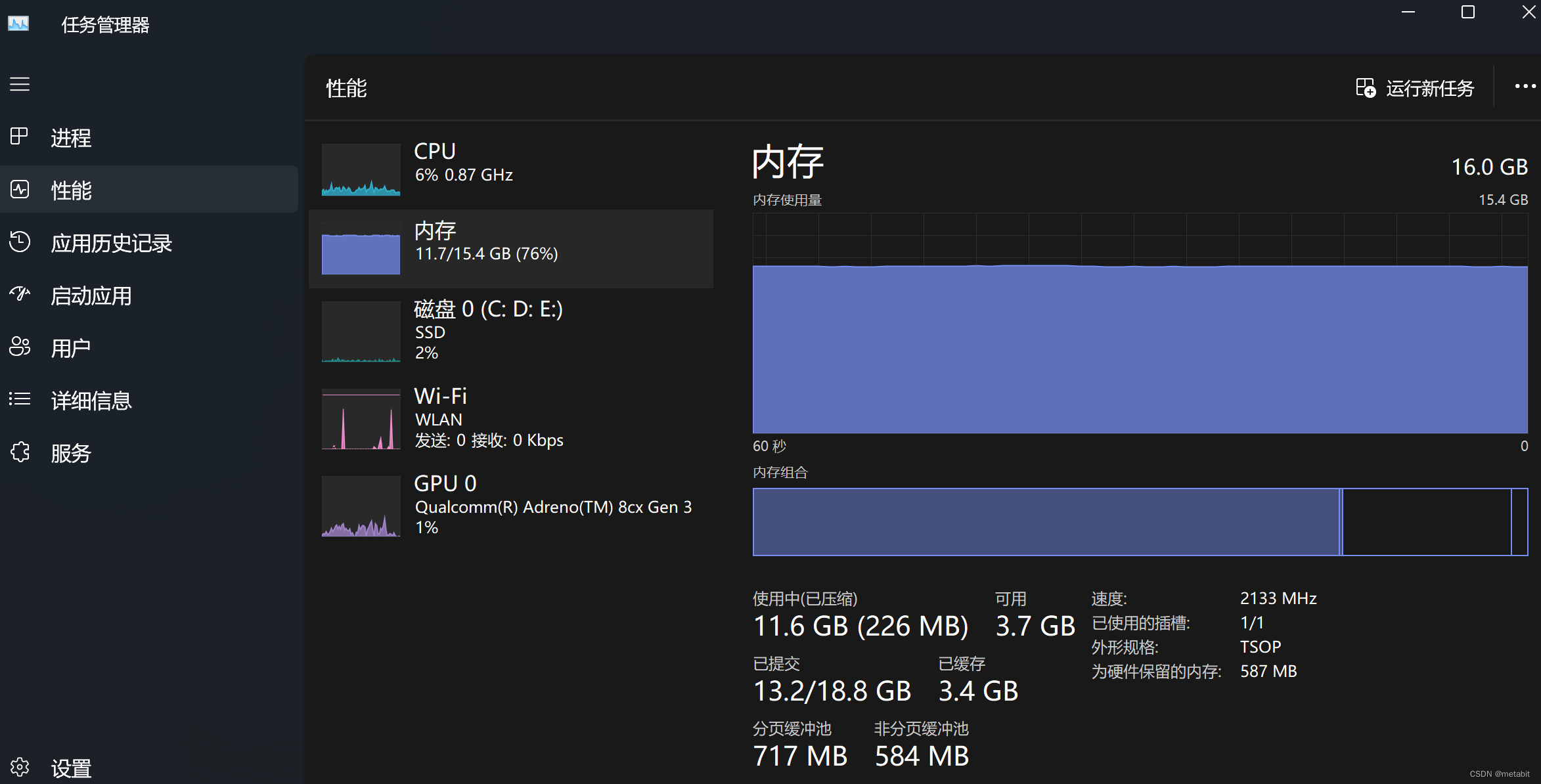Click the 性能 page header

point(347,88)
